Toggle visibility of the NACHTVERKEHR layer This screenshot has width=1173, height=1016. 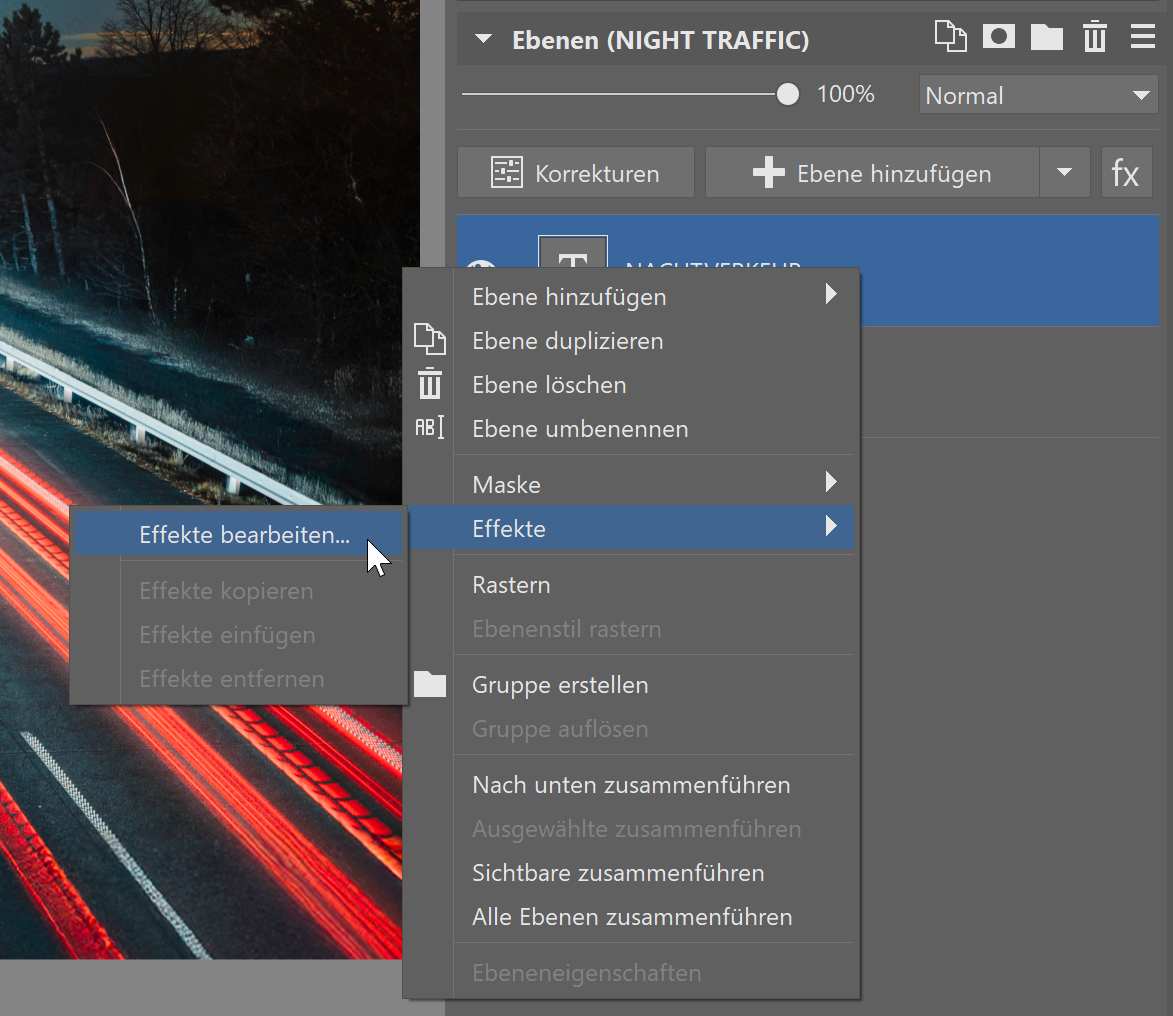point(482,269)
